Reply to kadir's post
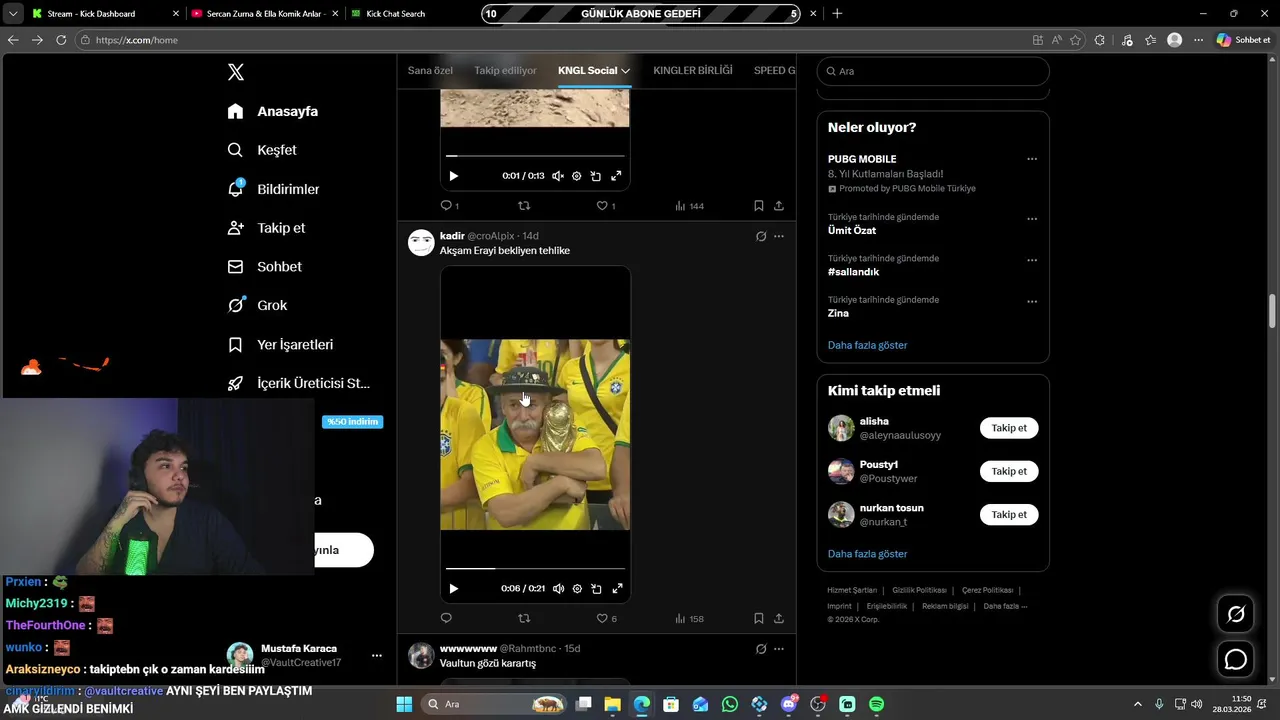The image size is (1280, 720). (x=446, y=618)
